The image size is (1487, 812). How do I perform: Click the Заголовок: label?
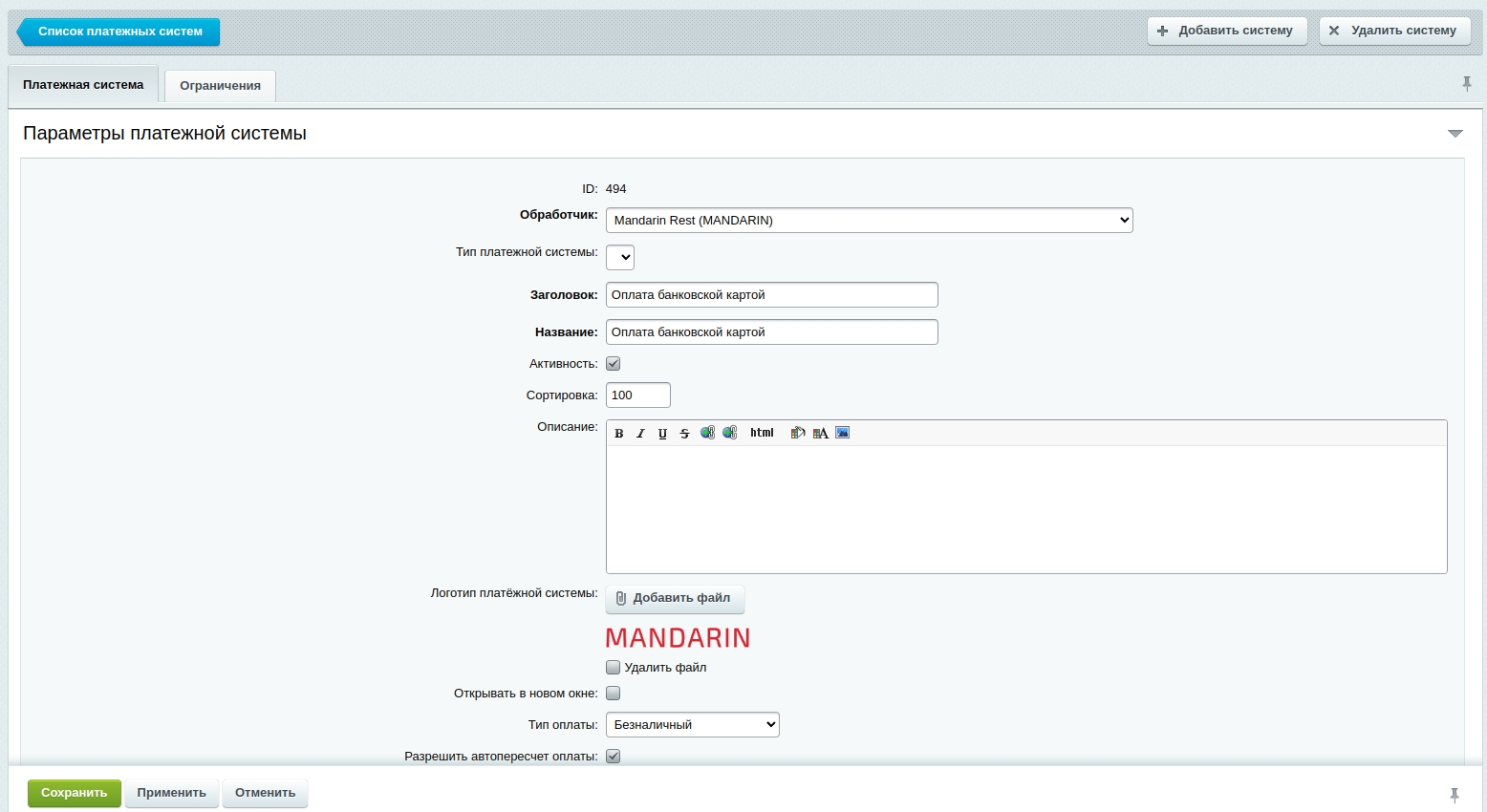pyautogui.click(x=564, y=295)
